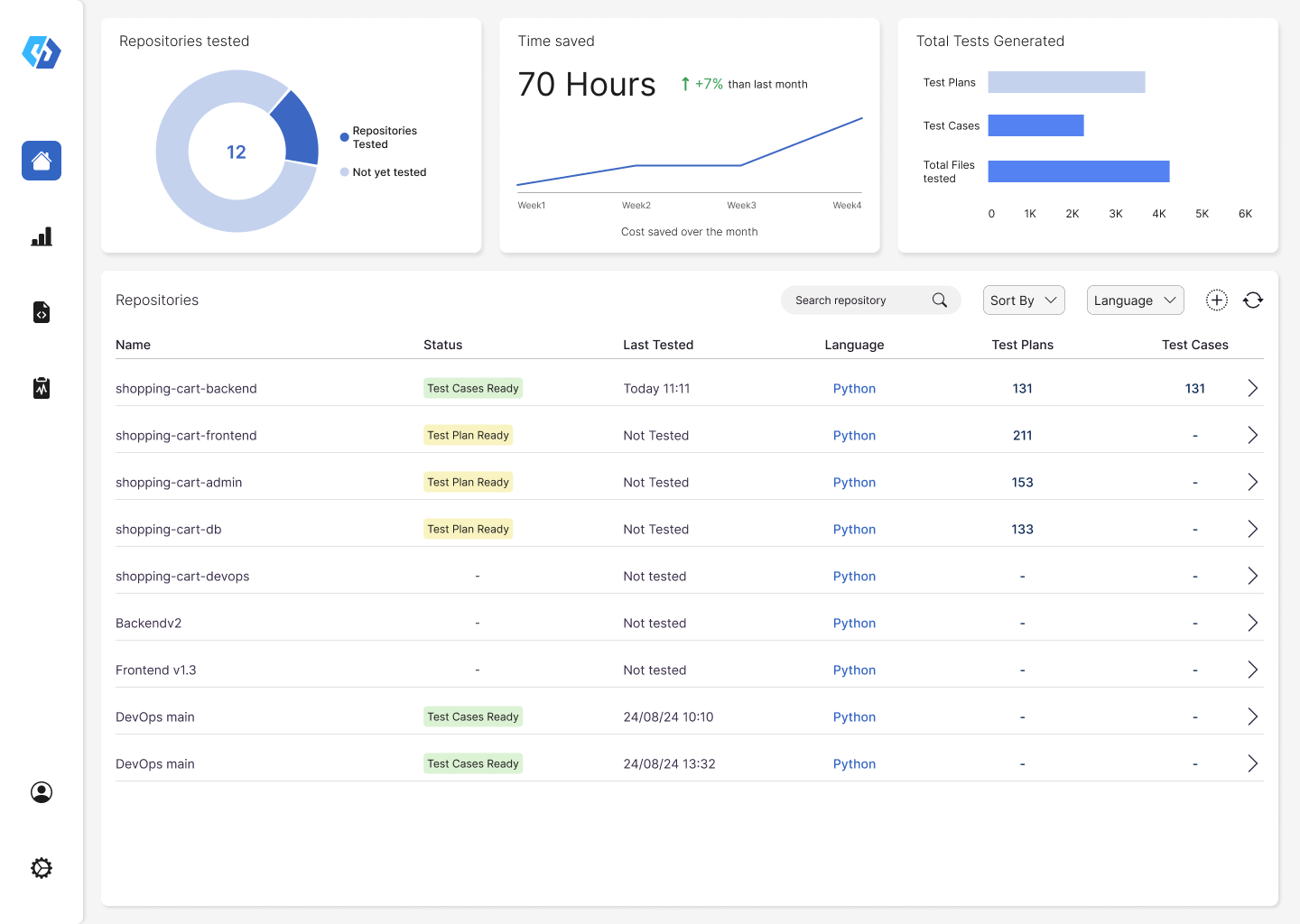Click the Test Cases bar in chart
Screen dimensions: 1300x924
point(1035,125)
